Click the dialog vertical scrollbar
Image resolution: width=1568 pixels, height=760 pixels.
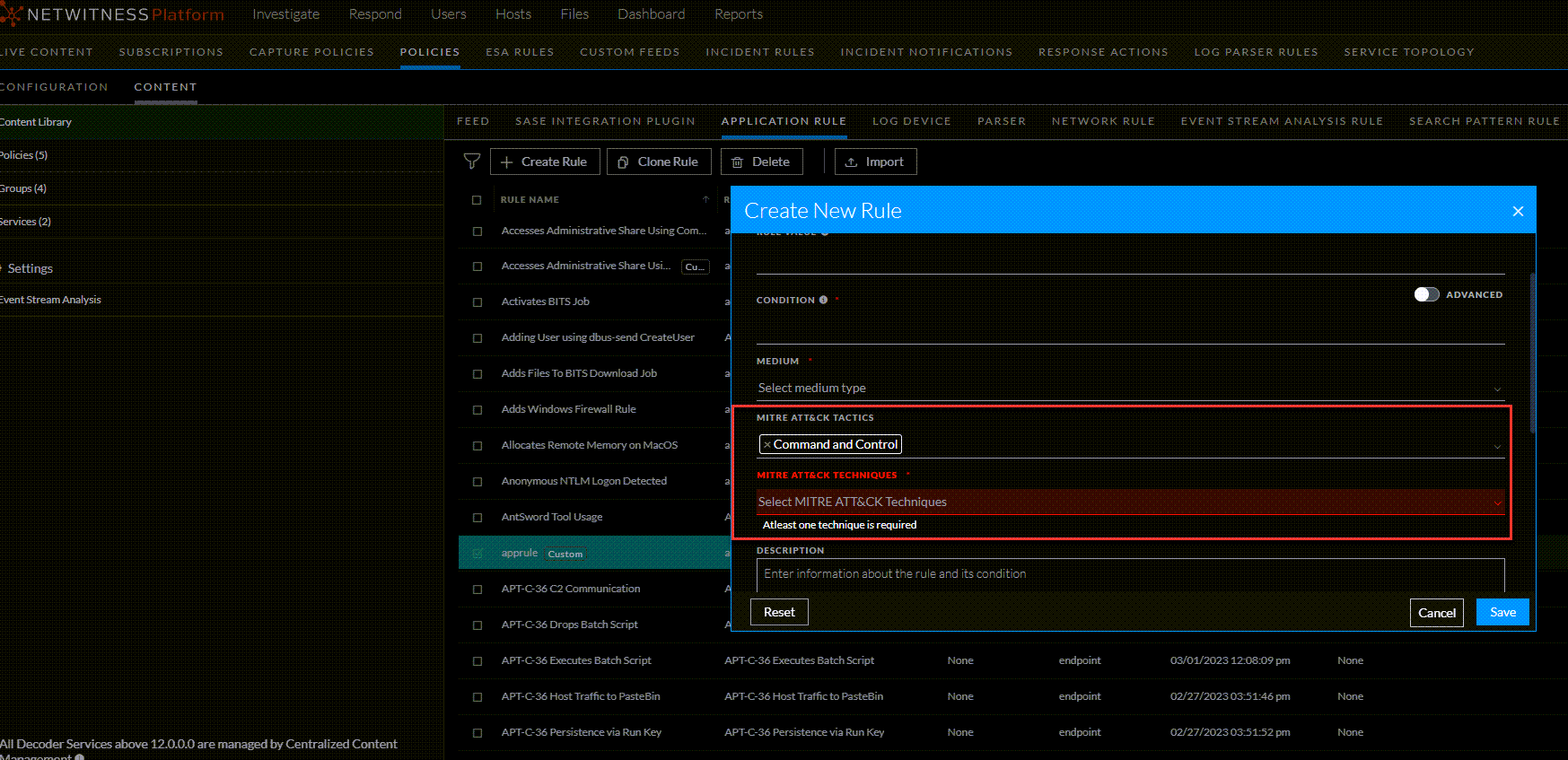point(1532,354)
